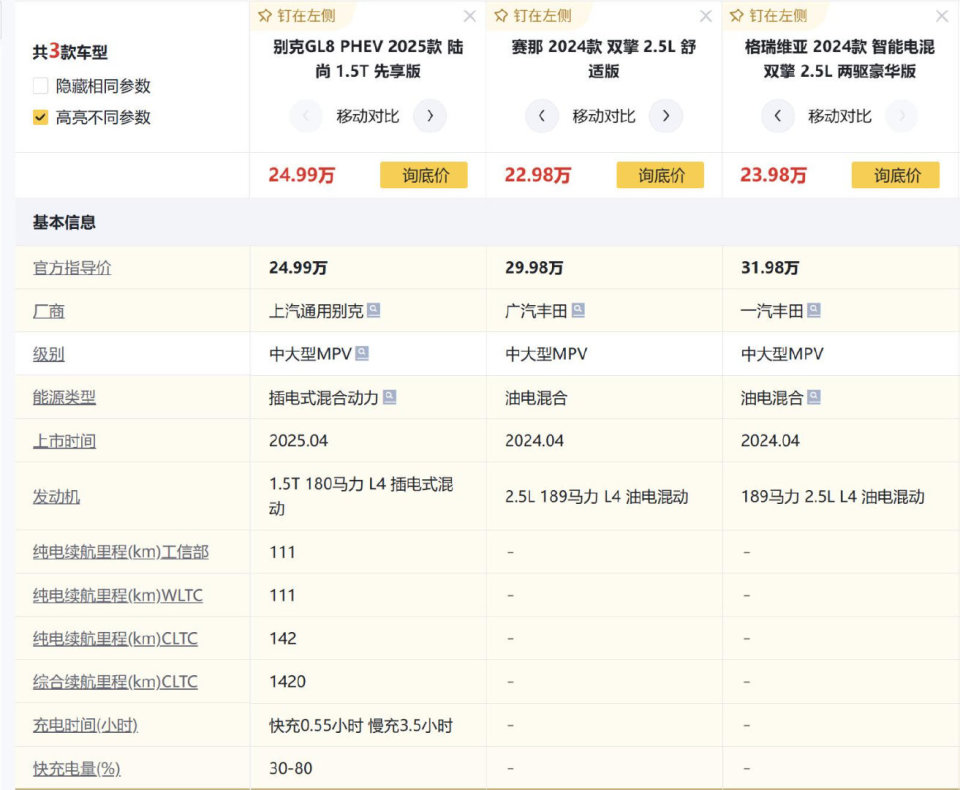Click 询底价 for 22.98万 Sienna

(660, 175)
